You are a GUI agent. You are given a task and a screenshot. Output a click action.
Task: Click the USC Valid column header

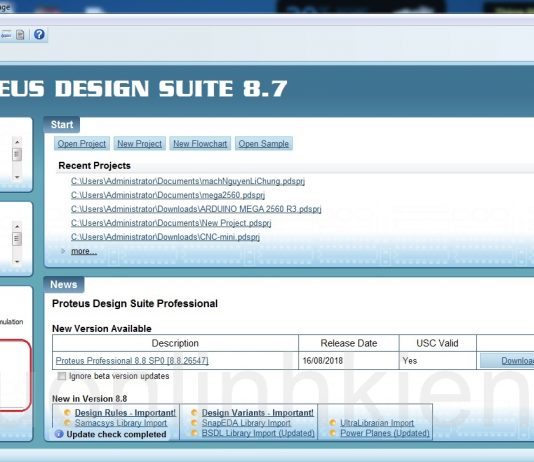point(438,343)
